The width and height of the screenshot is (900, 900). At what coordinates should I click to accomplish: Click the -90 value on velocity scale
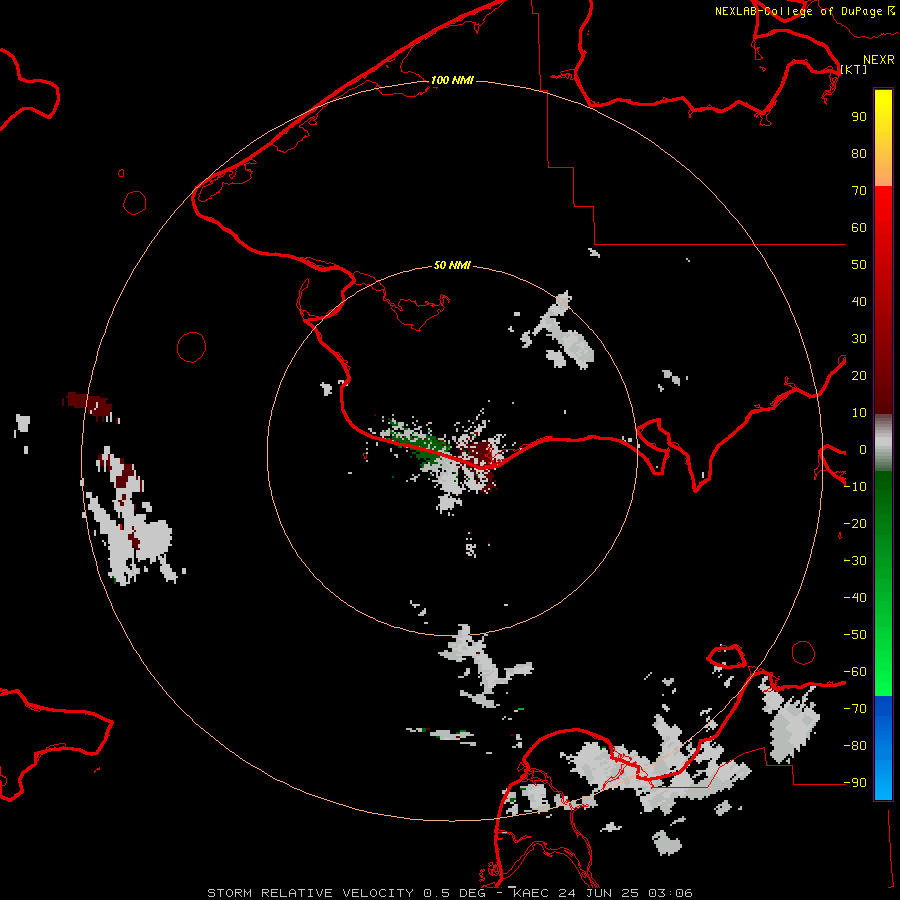(855, 783)
